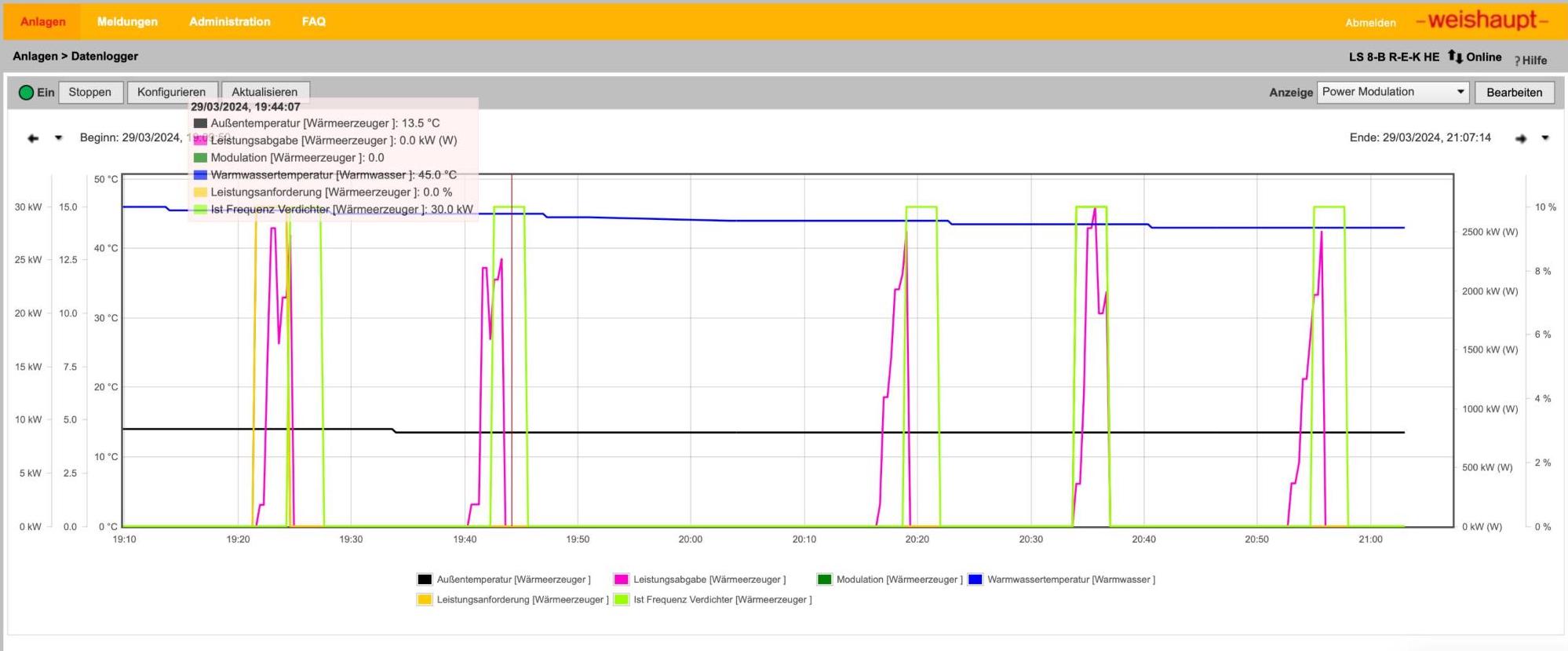The image size is (1568, 651).
Task: Open the Hilfe help link
Action: [x=1530, y=60]
